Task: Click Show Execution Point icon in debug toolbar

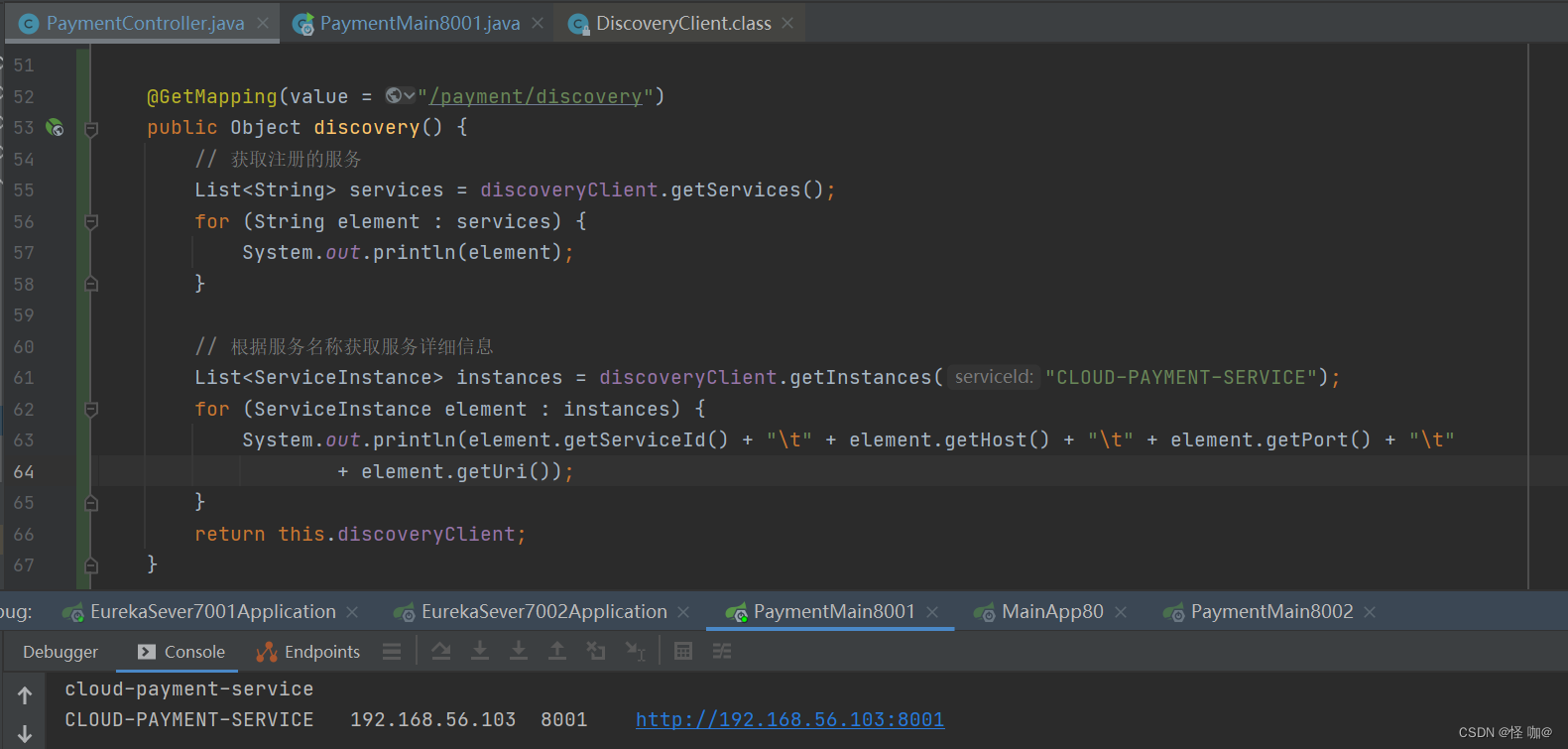Action: [x=392, y=652]
